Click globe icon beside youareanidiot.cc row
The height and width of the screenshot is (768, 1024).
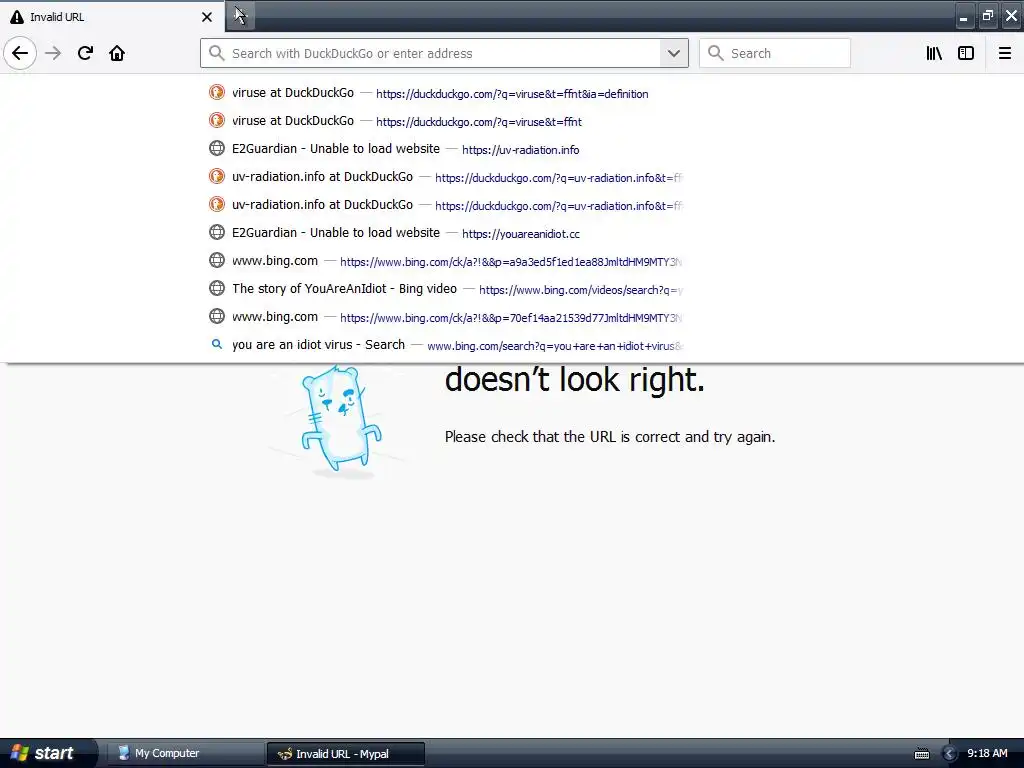[x=217, y=232]
